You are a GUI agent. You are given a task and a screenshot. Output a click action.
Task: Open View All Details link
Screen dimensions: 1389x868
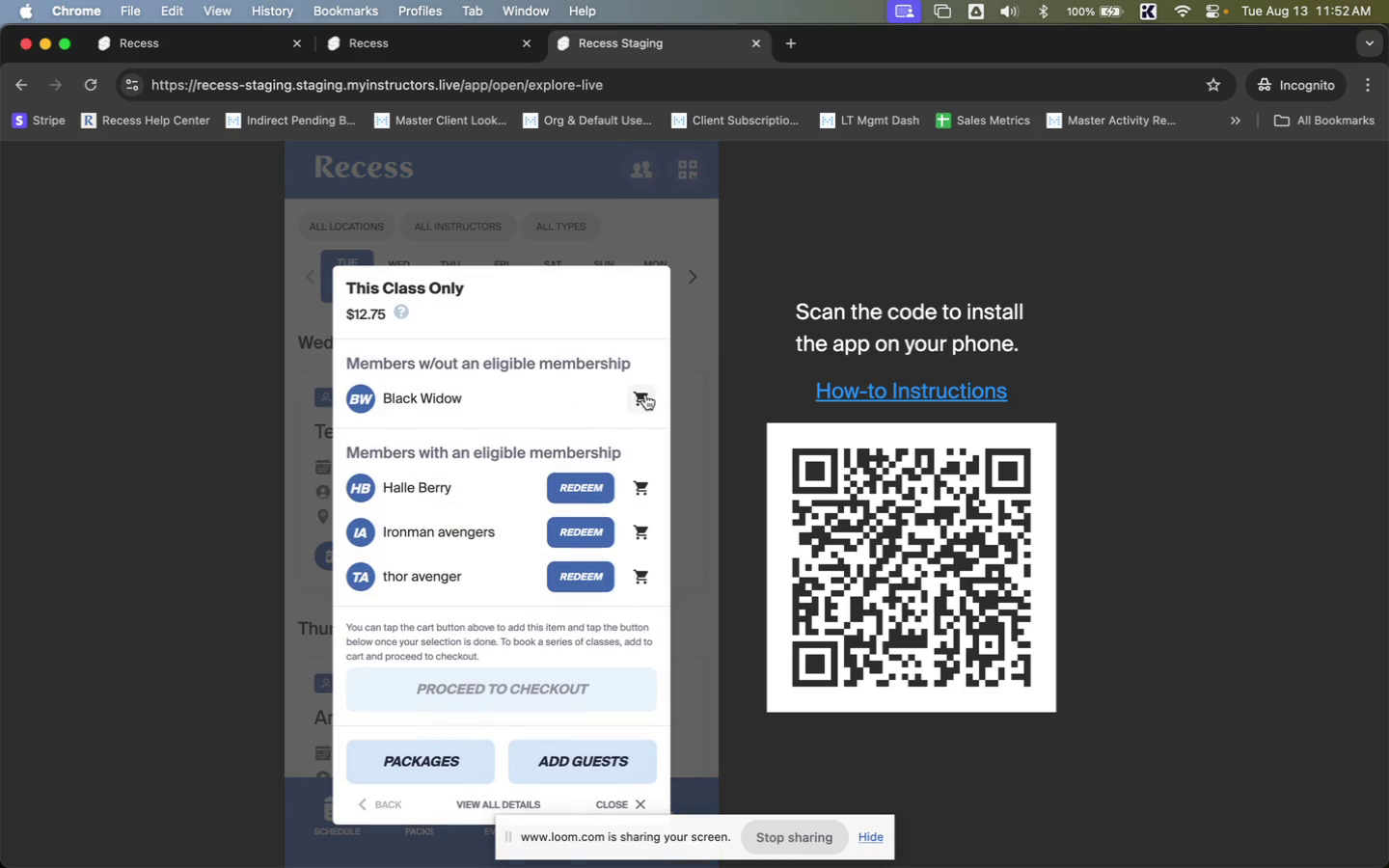point(499,804)
